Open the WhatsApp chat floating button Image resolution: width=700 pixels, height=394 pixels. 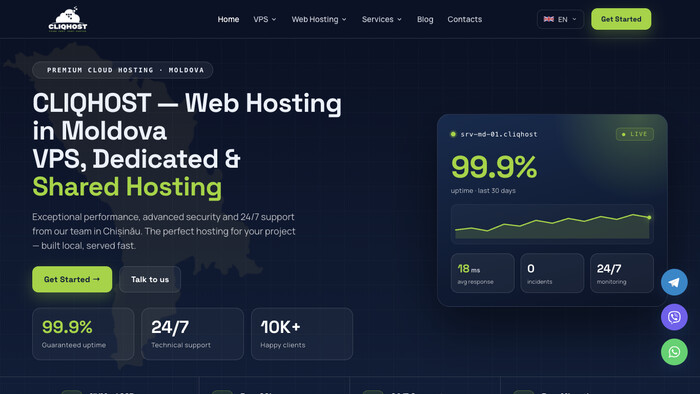coord(674,352)
